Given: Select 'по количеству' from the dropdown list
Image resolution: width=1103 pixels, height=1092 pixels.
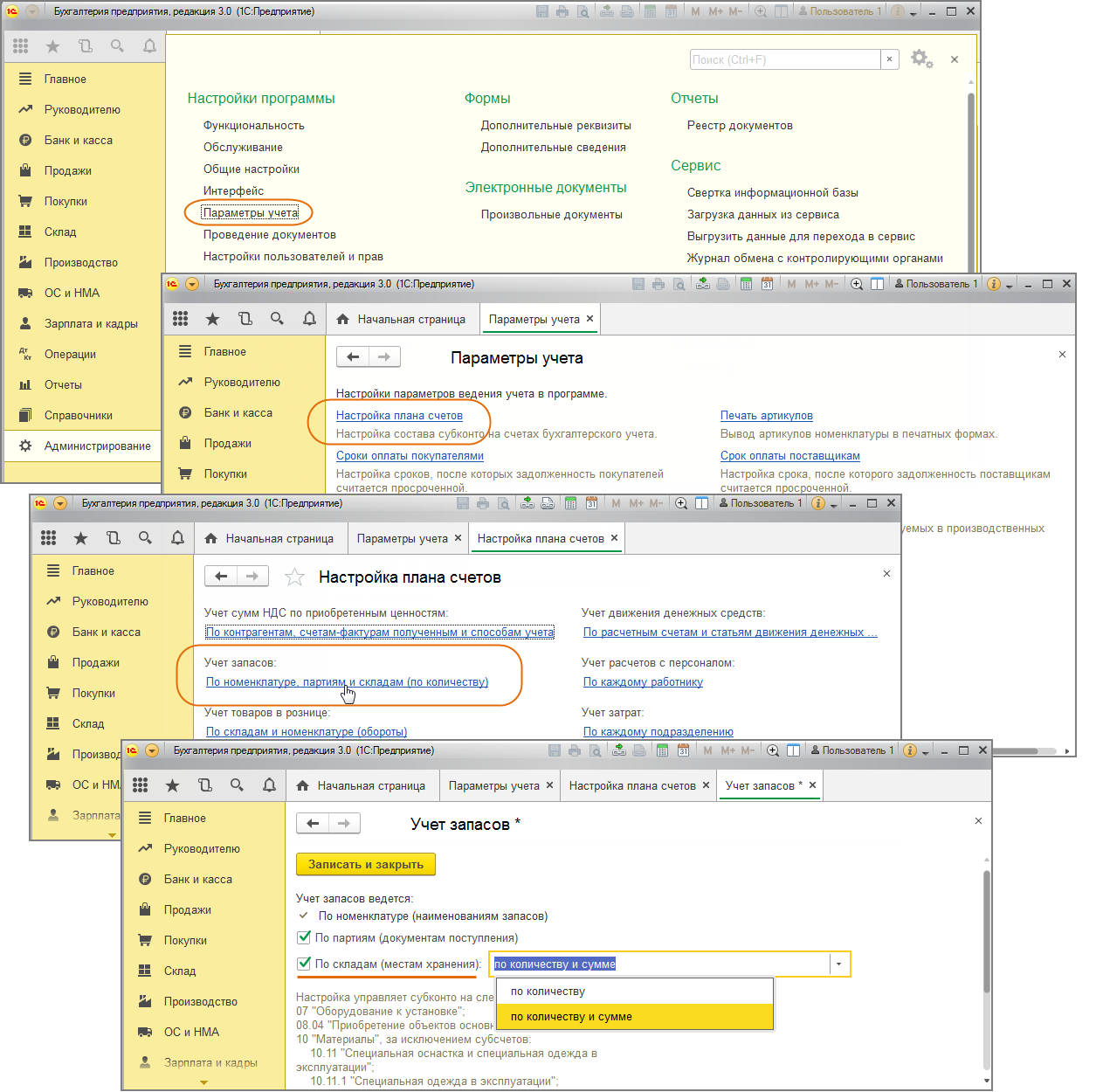Looking at the screenshot, I should pos(548,992).
